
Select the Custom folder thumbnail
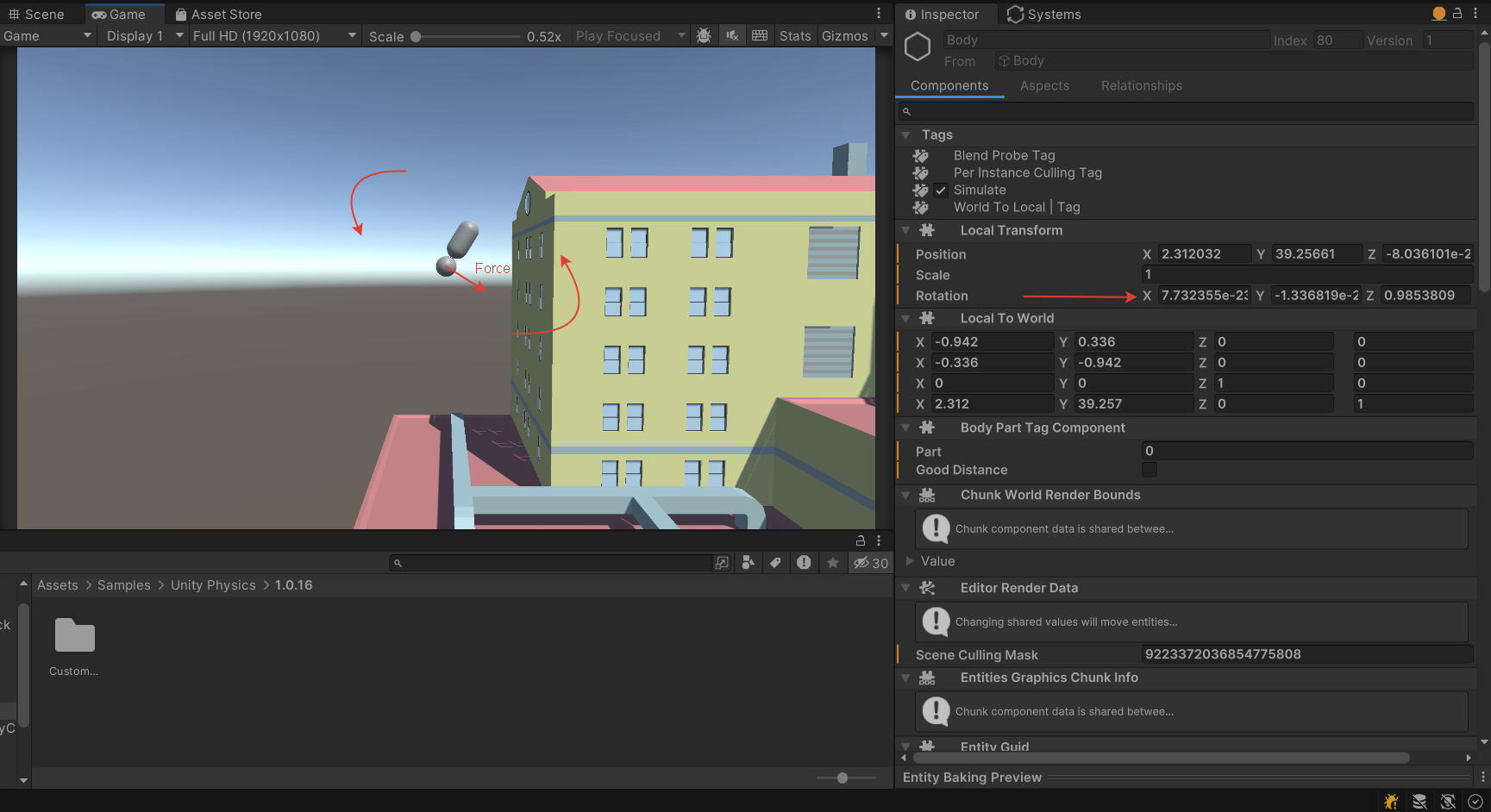(73, 636)
